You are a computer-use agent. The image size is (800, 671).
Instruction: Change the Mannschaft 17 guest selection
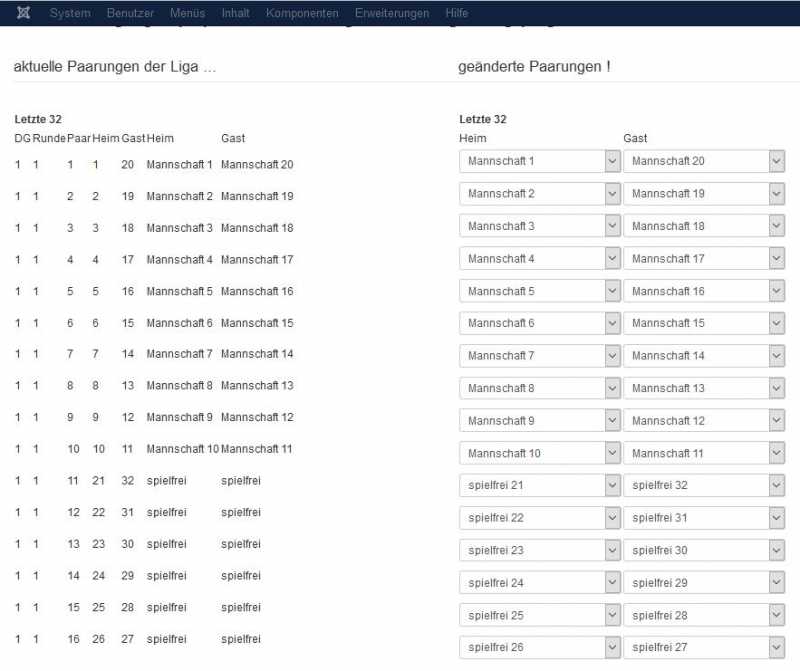[x=704, y=259]
